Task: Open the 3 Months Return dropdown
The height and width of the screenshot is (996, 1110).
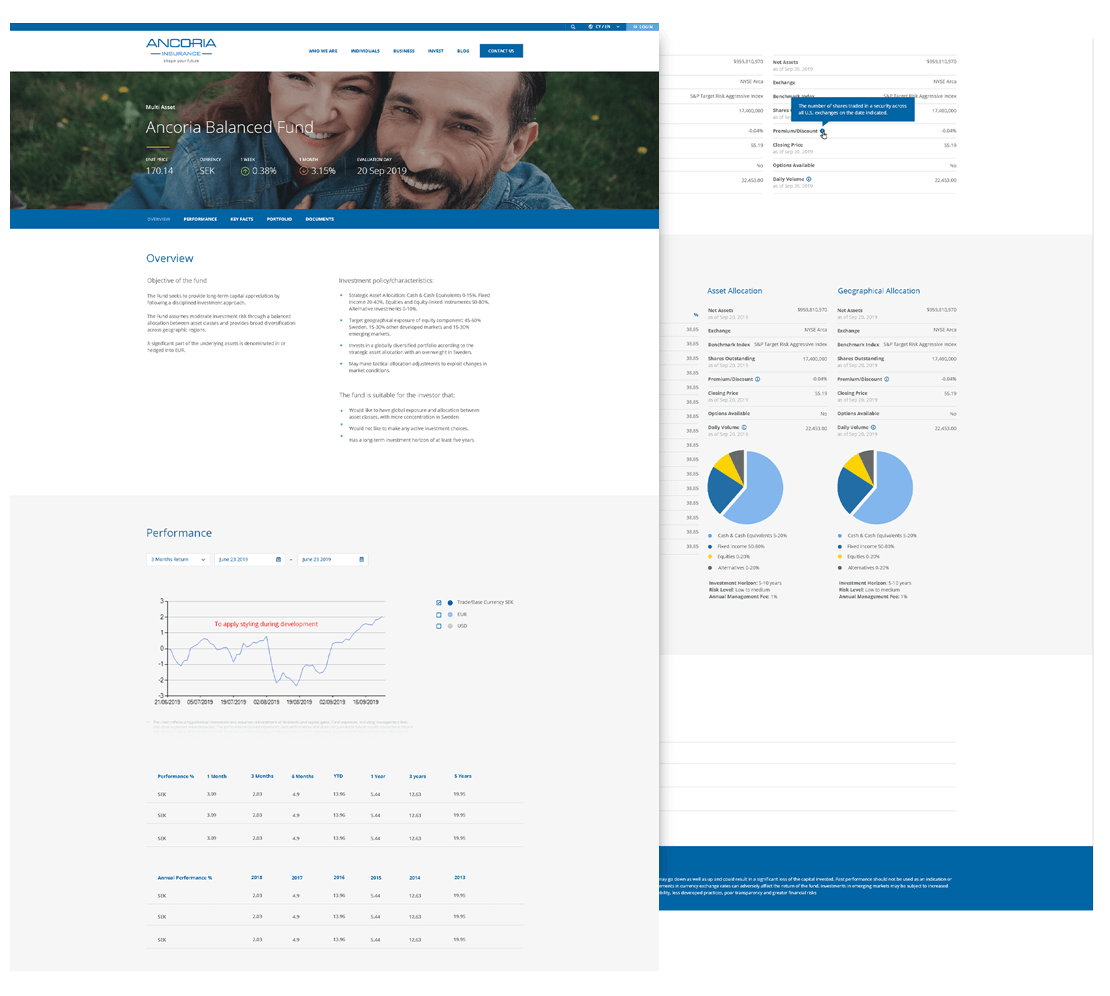Action: coord(178,560)
